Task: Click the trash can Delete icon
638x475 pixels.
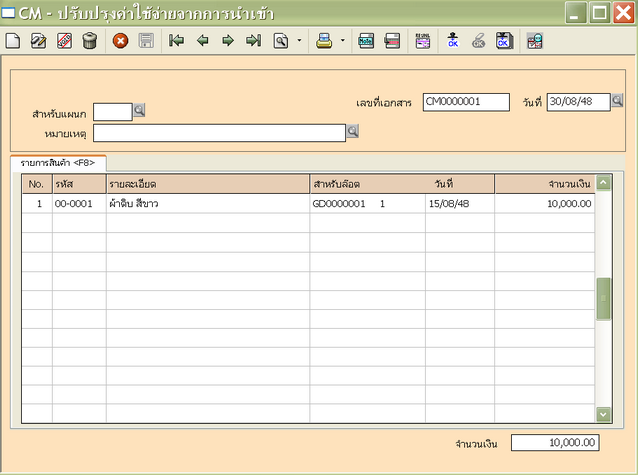Action: coord(90,41)
